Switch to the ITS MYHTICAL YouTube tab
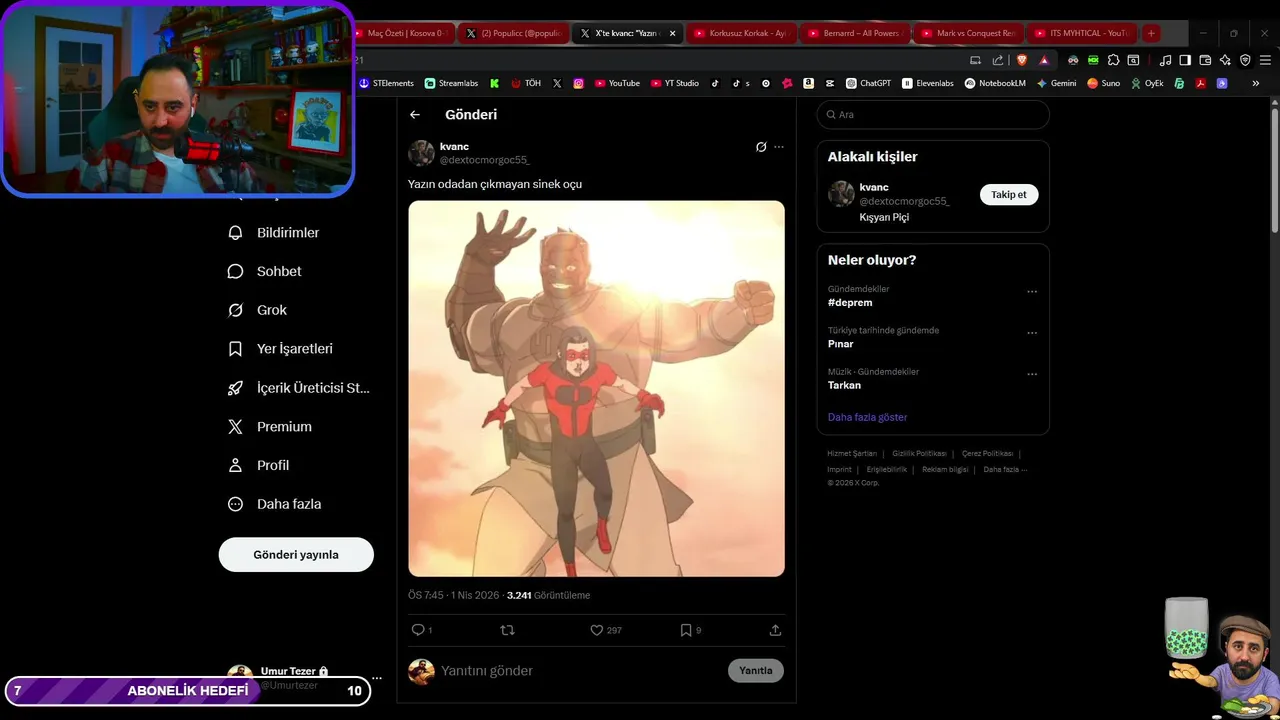Viewport: 1280px width, 720px height. 1083,33
